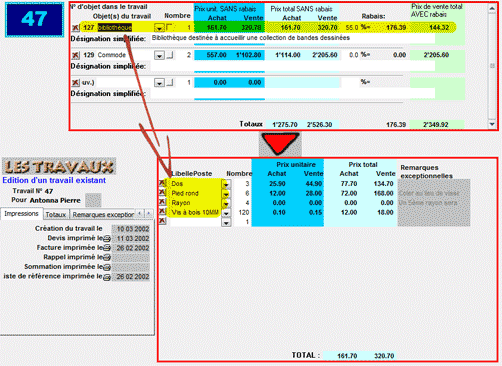Click the printer icon beside Rappel imprimé
The height and width of the screenshot is (366, 502).
pyautogui.click(x=107, y=257)
